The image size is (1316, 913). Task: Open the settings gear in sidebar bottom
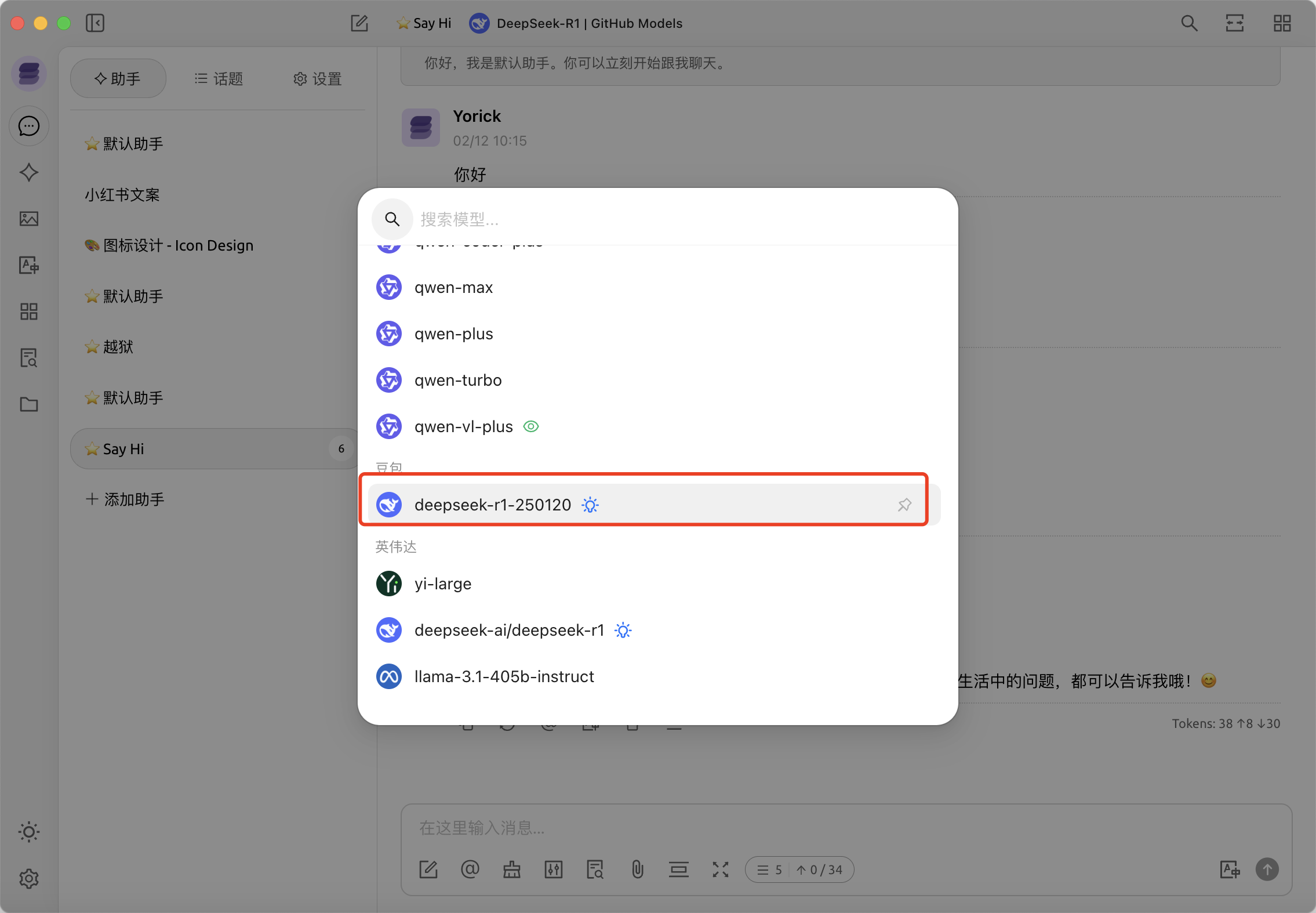pyautogui.click(x=29, y=878)
